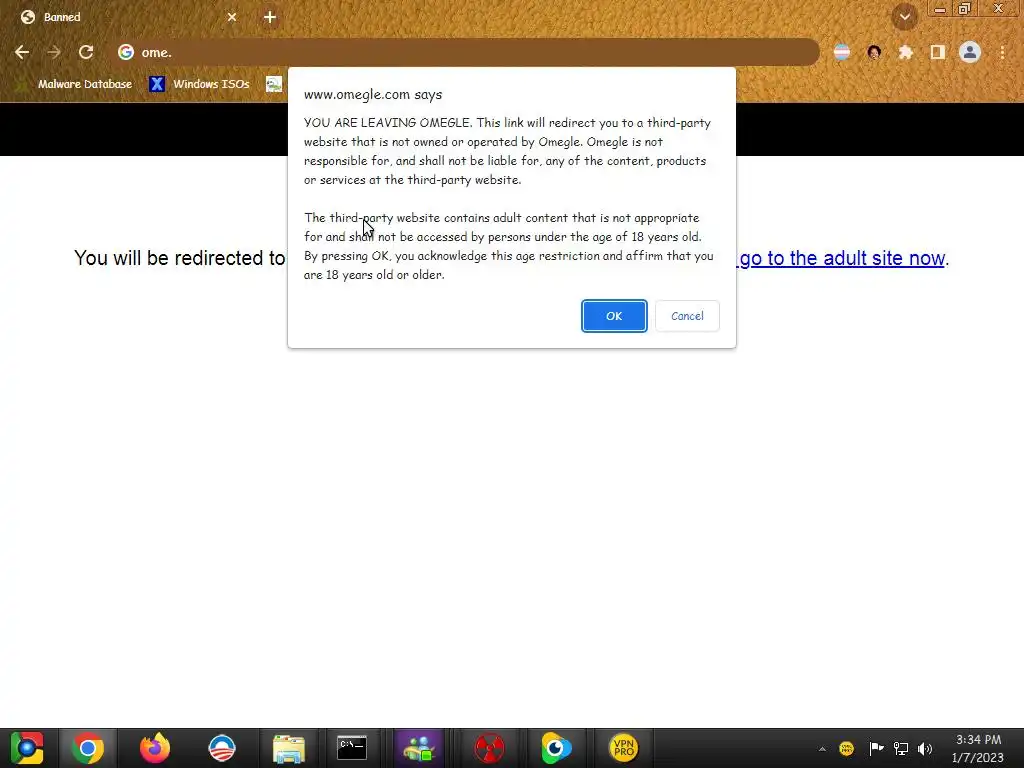Open the red radiation icon app
The width and height of the screenshot is (1024, 768).
pyautogui.click(x=488, y=748)
